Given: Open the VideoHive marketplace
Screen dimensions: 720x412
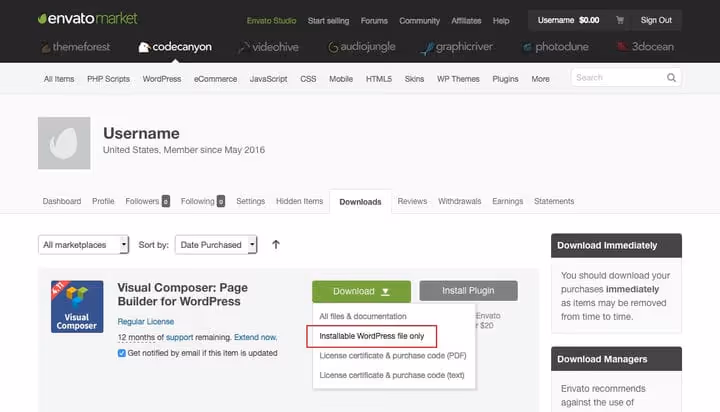Looking at the screenshot, I should point(269,47).
